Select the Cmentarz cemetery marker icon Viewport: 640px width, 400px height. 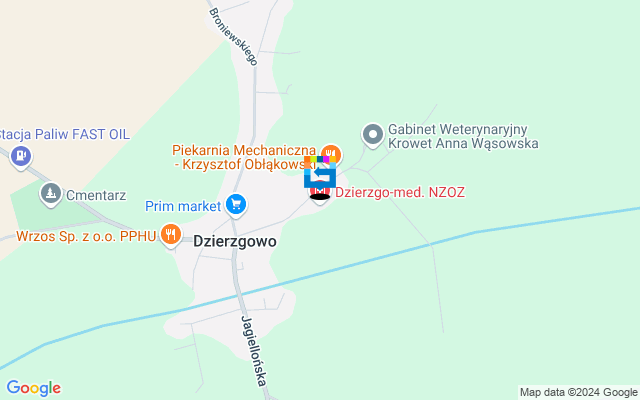pyautogui.click(x=51, y=194)
